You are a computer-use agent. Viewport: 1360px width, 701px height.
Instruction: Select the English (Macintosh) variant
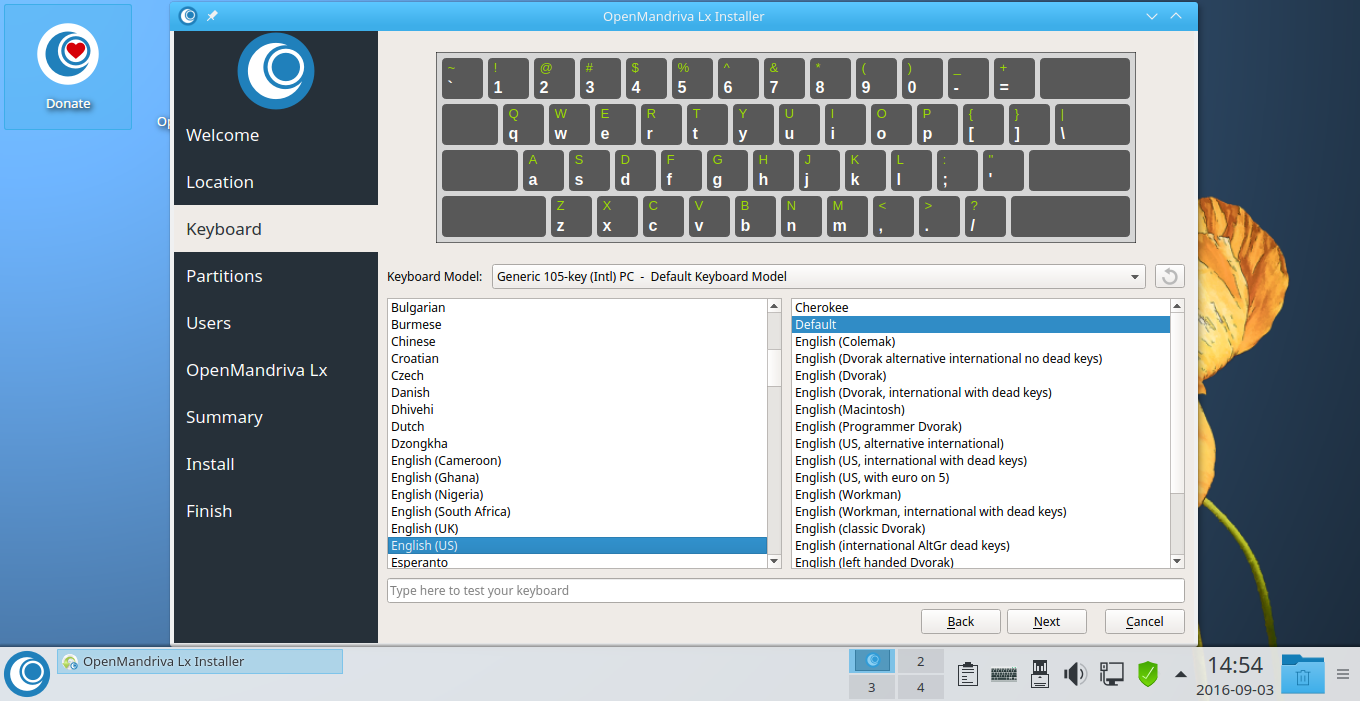tap(980, 409)
